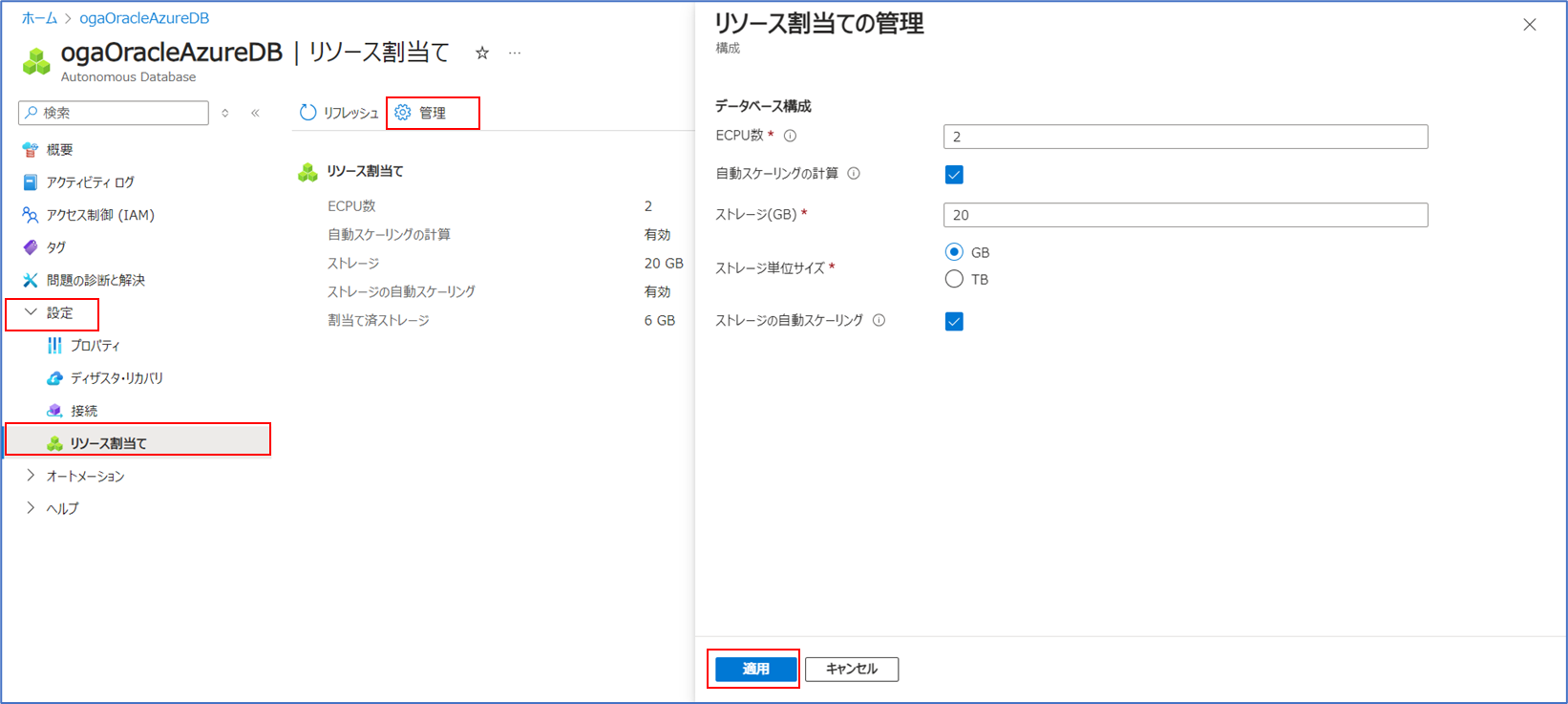Go to ホーム breadcrumb link

coord(40,18)
